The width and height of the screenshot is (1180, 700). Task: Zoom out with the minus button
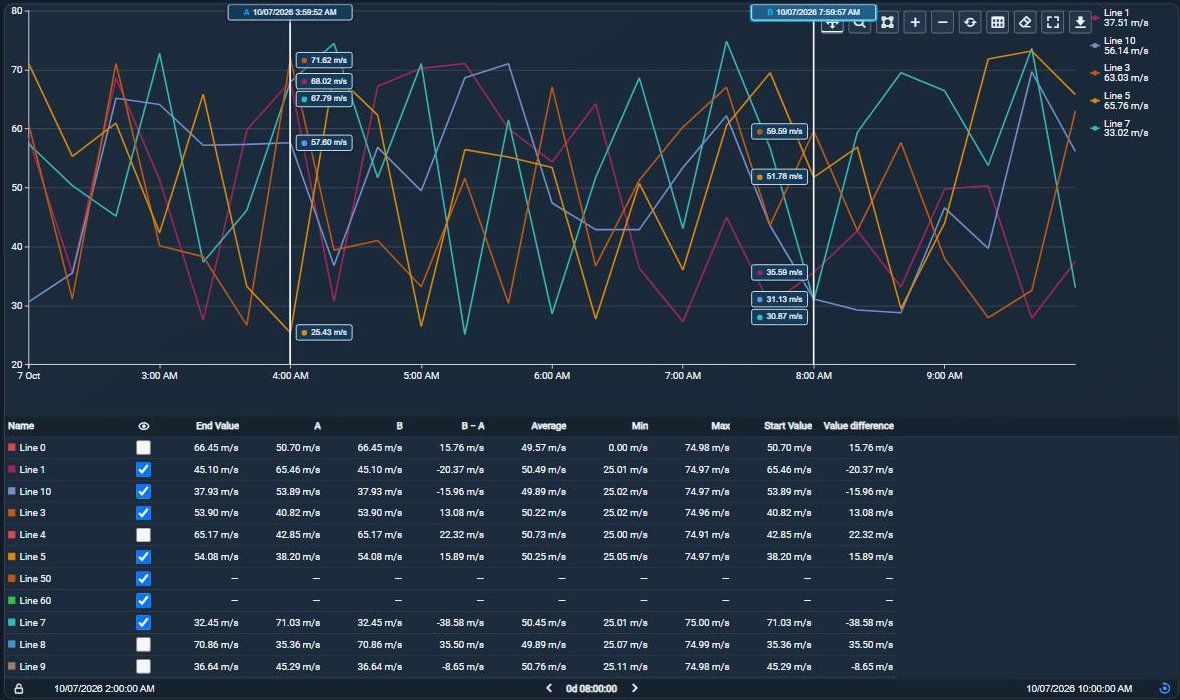click(942, 23)
